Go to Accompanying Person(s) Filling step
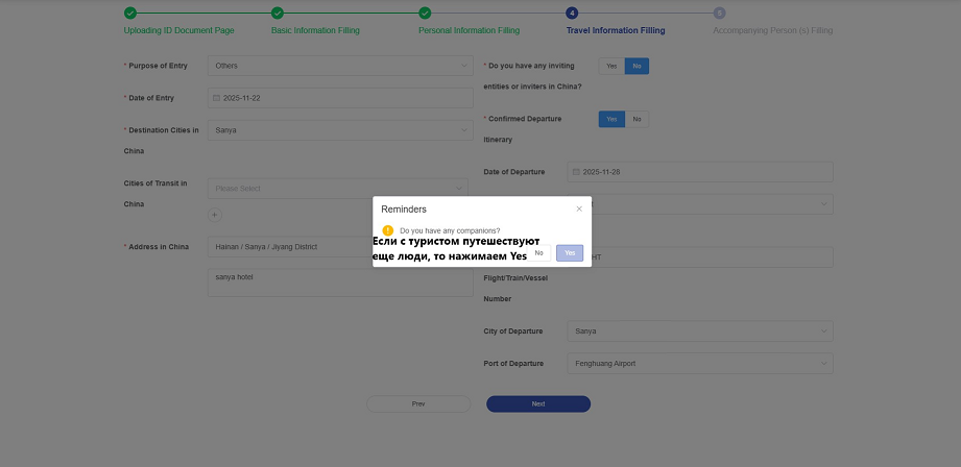961x467 pixels. pyautogui.click(x=772, y=30)
